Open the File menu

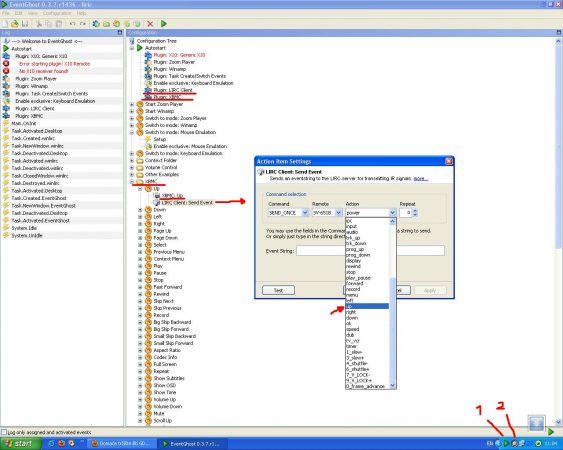tap(5, 13)
